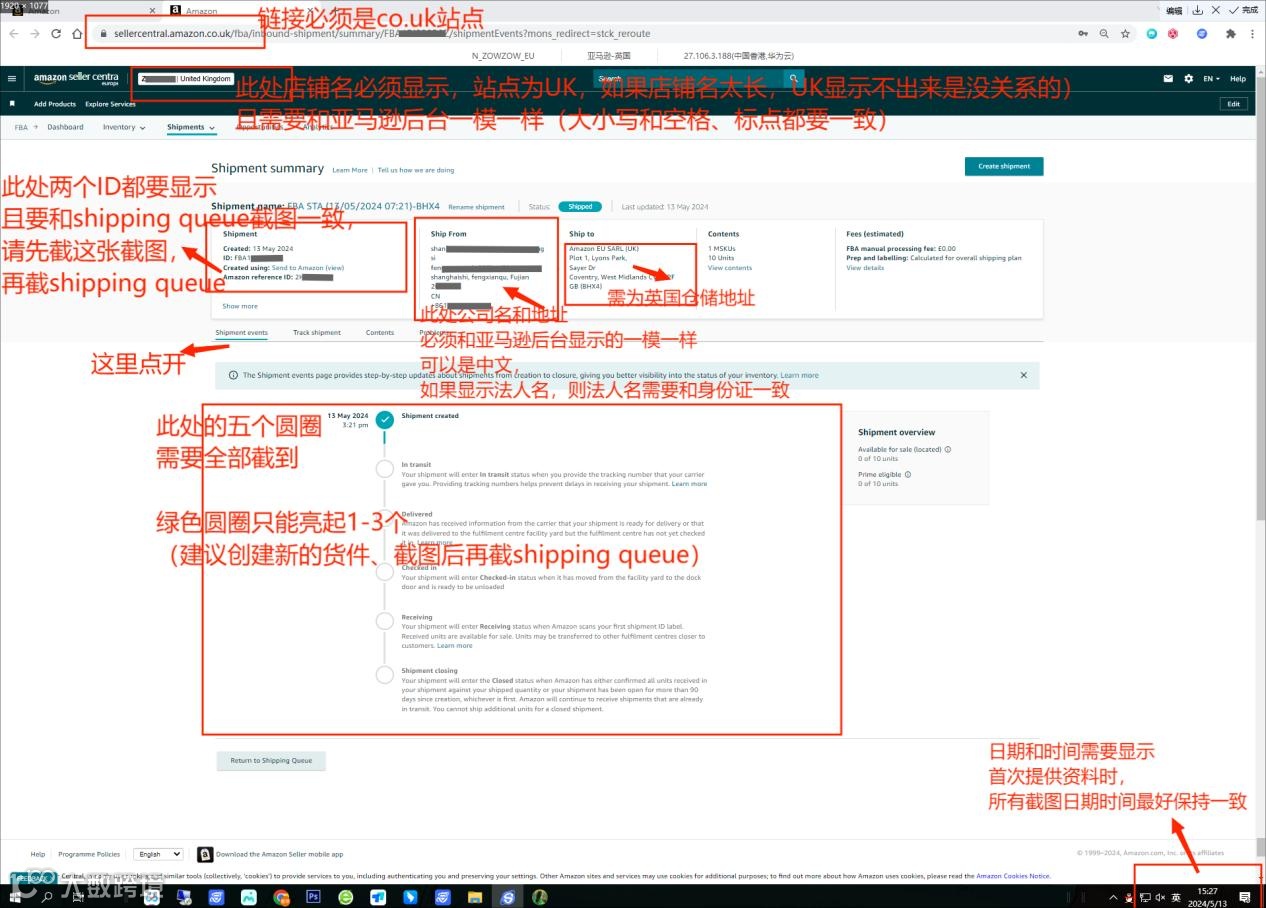Click the View details fees link
Image resolution: width=1266 pixels, height=908 pixels.
click(865, 268)
